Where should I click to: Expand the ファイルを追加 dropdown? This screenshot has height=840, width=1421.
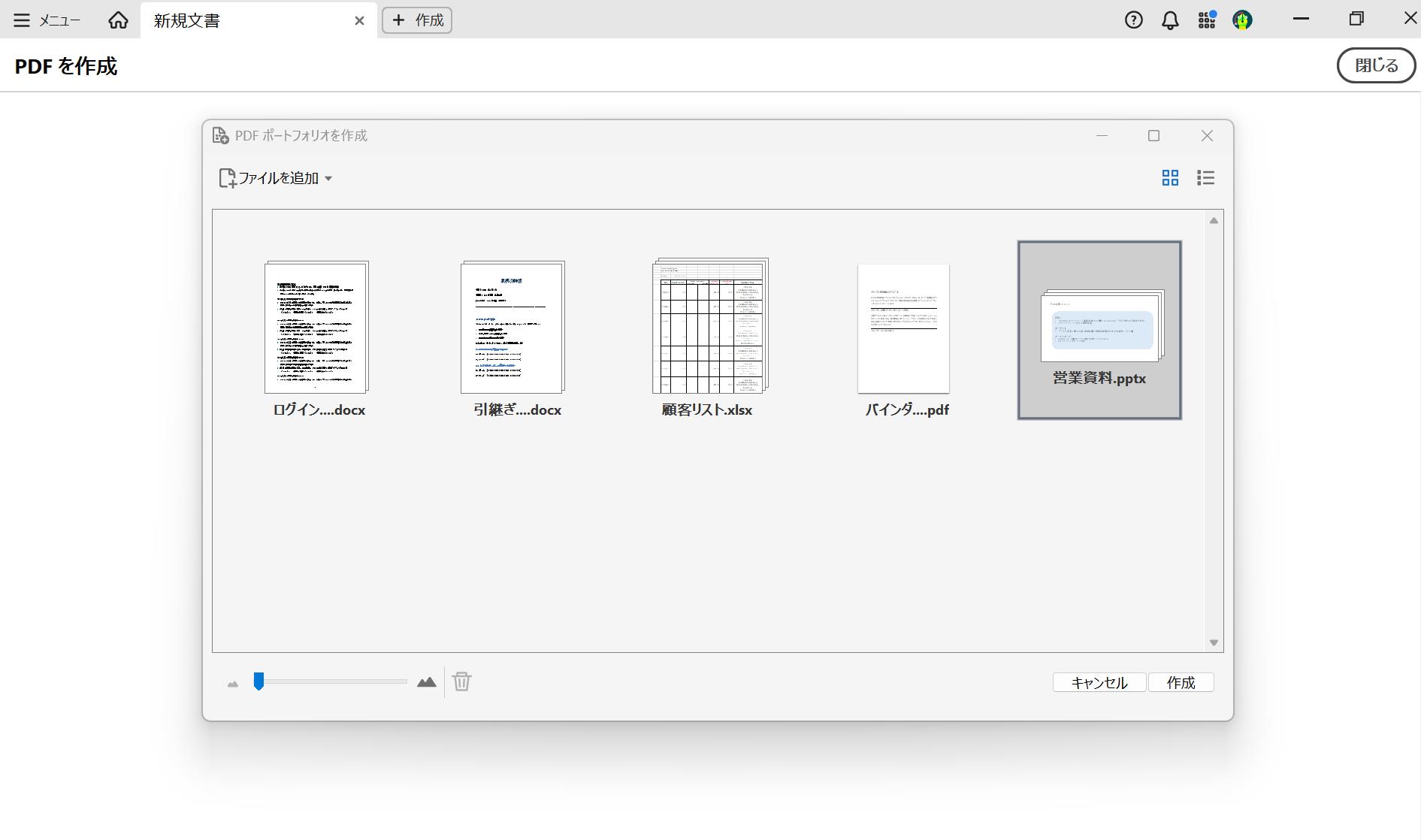329,179
